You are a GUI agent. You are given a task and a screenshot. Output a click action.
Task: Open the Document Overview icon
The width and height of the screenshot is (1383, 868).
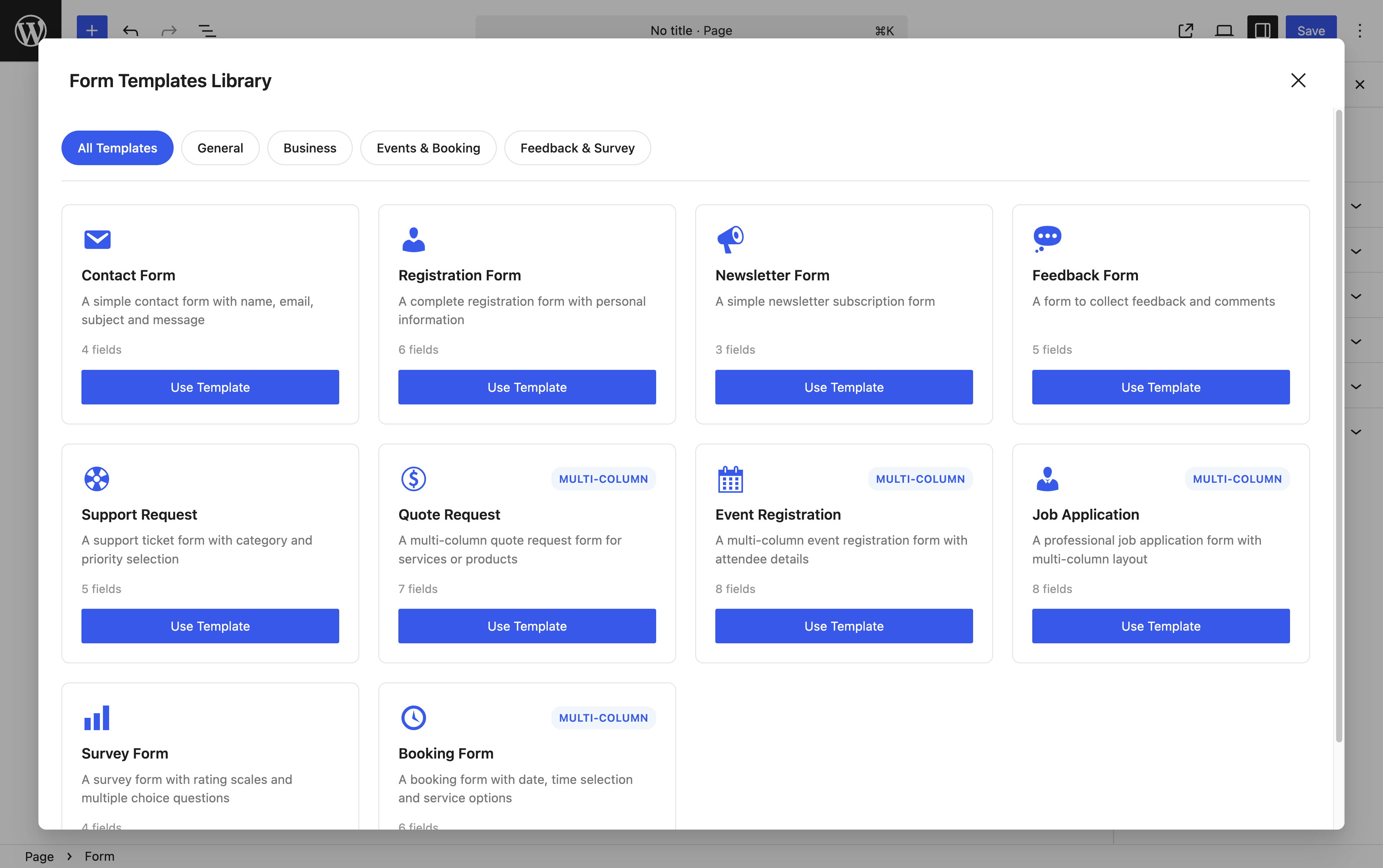[x=207, y=30]
